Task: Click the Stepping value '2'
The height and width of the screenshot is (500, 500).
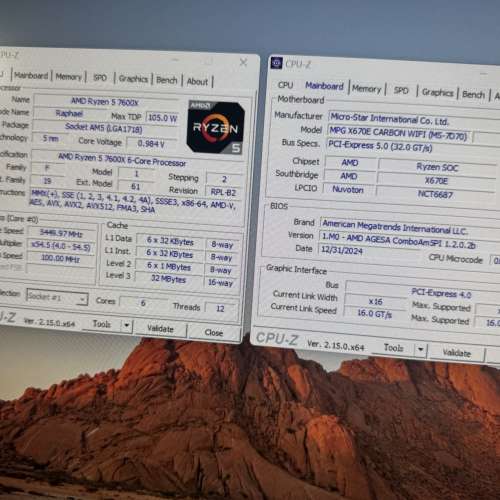Action: click(224, 179)
